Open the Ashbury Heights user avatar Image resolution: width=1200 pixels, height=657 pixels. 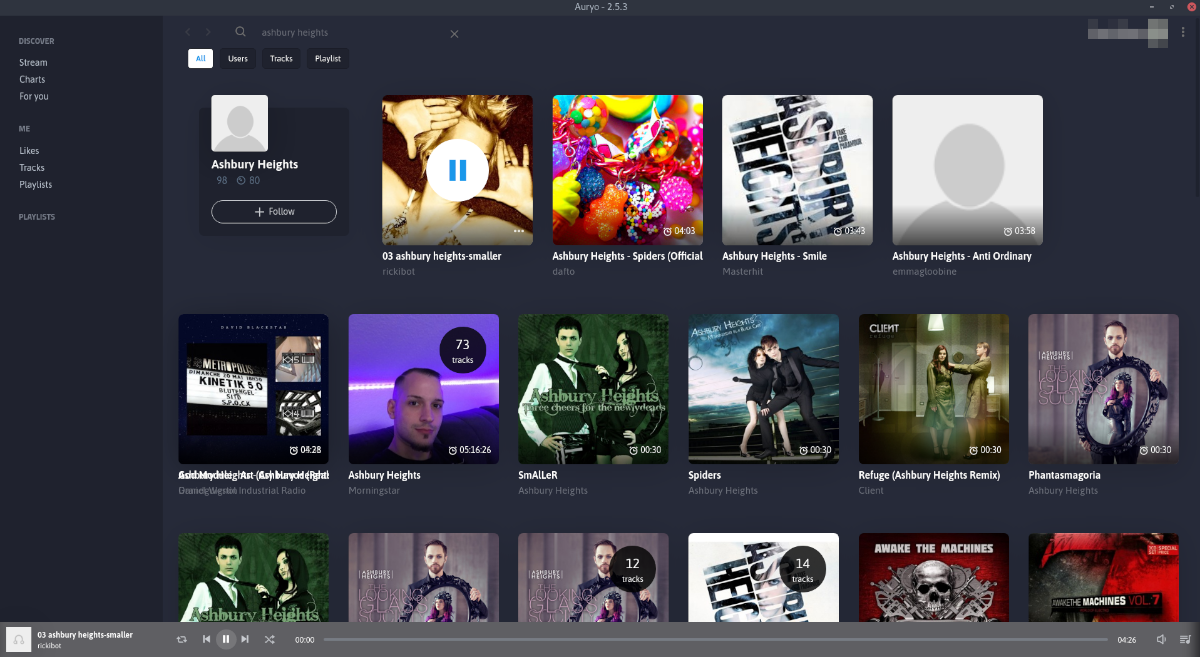click(239, 123)
